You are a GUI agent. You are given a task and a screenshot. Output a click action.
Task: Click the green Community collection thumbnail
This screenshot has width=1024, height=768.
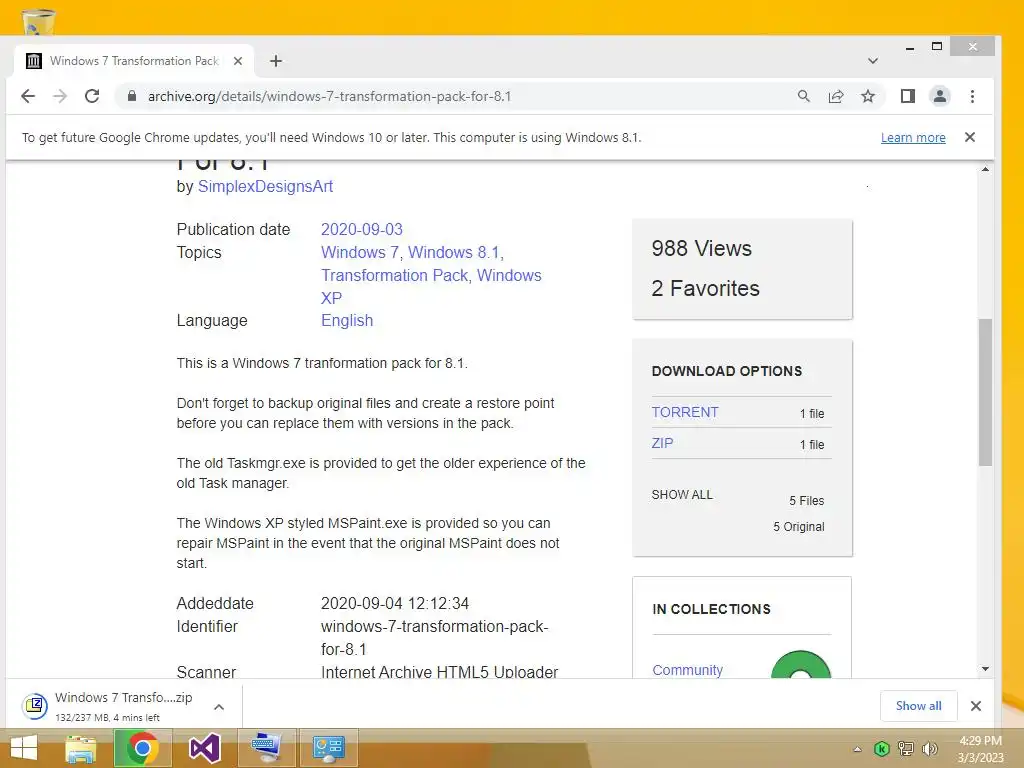point(801,665)
